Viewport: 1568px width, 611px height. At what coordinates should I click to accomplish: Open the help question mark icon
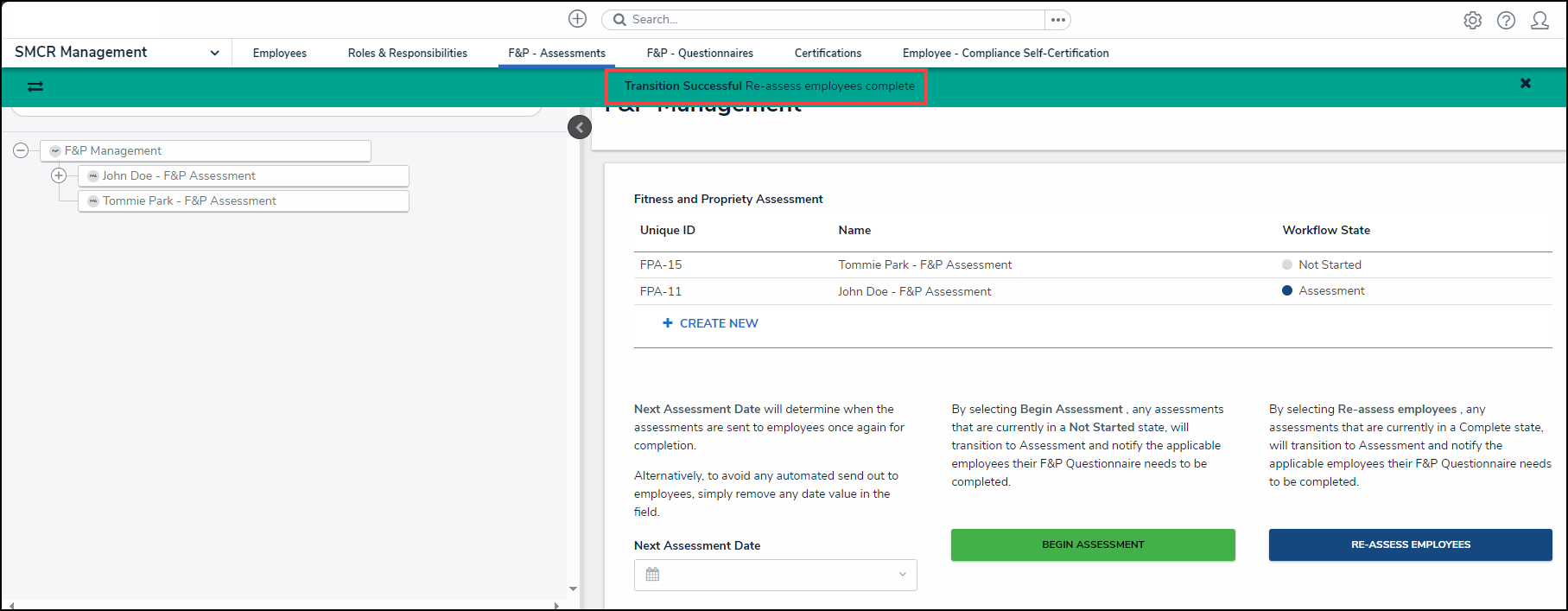pos(1506,20)
